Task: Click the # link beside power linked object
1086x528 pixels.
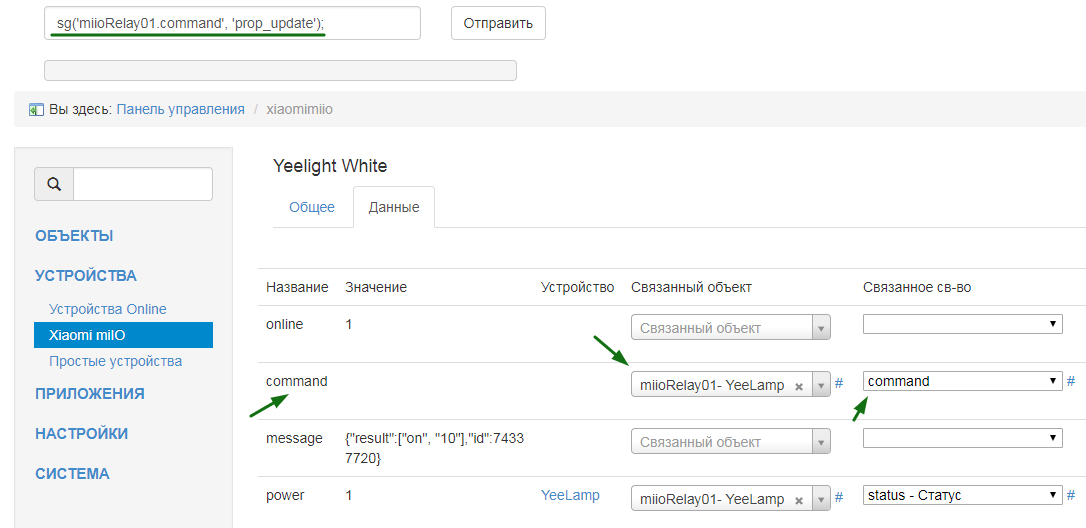Action: coord(839,497)
